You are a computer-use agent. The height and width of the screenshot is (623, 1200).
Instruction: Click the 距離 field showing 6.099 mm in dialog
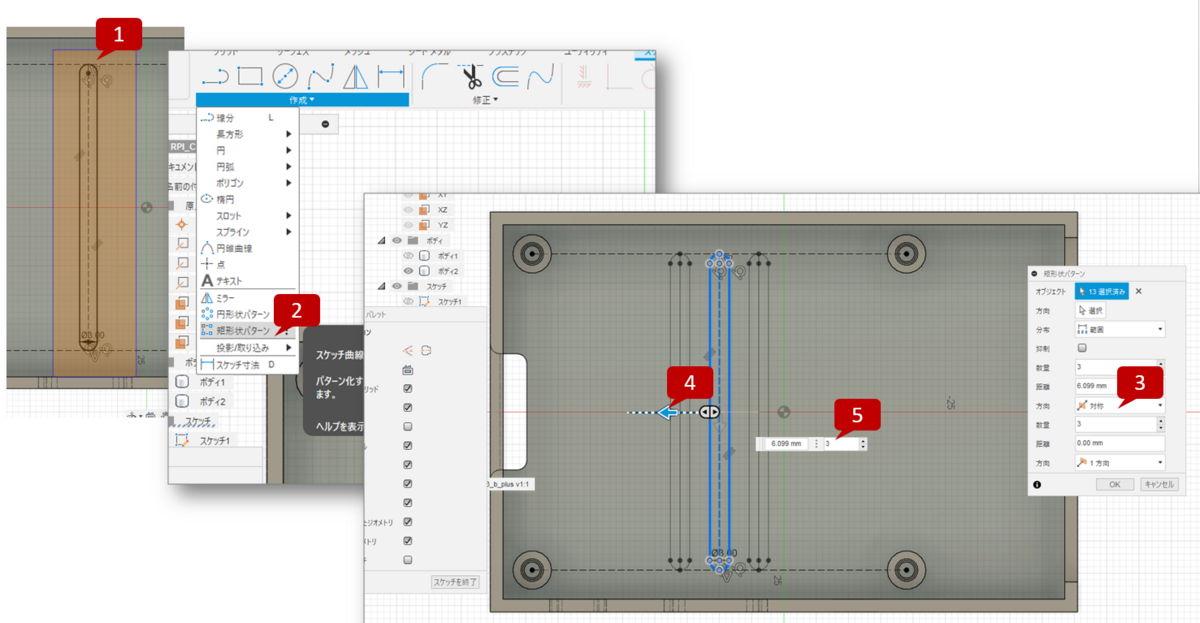tap(1120, 385)
